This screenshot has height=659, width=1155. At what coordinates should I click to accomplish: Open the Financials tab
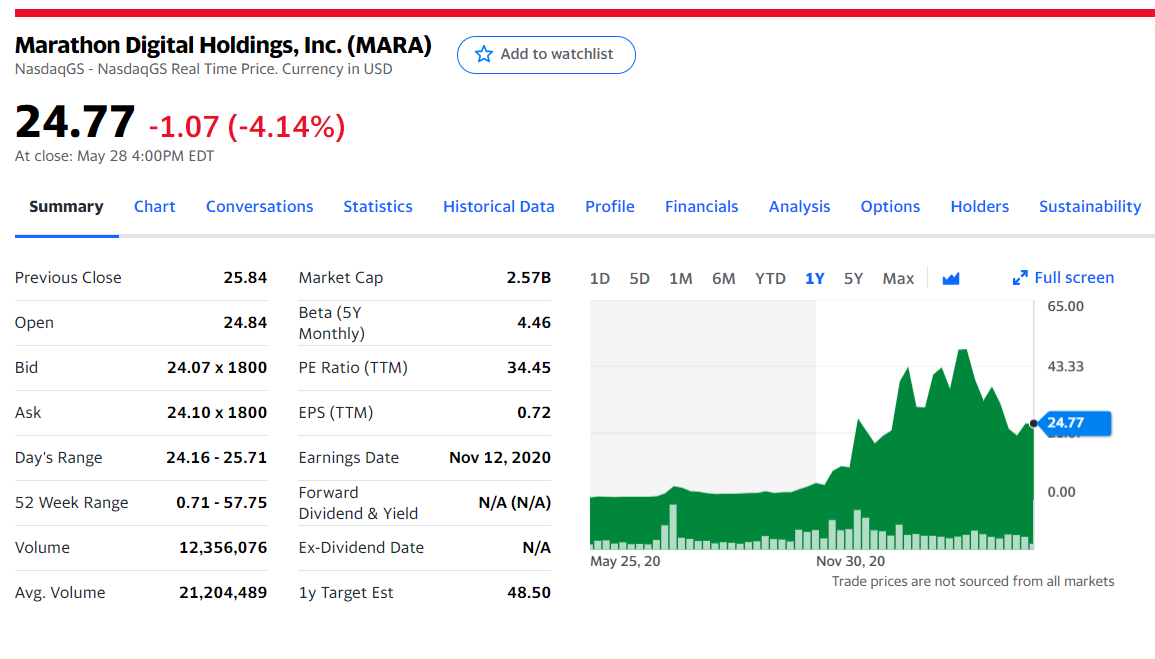[701, 207]
